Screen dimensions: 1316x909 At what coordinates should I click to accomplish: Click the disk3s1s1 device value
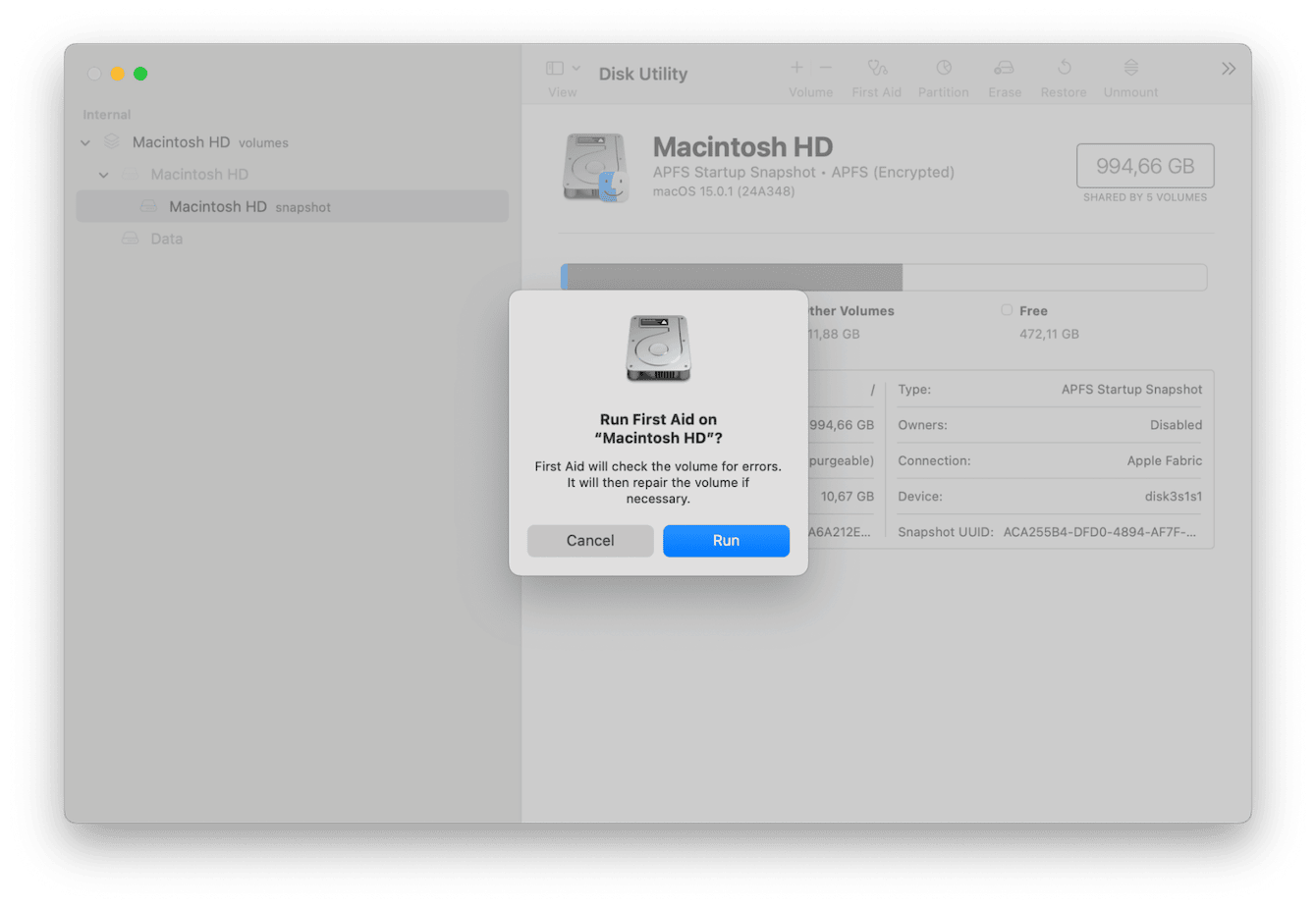1174,497
